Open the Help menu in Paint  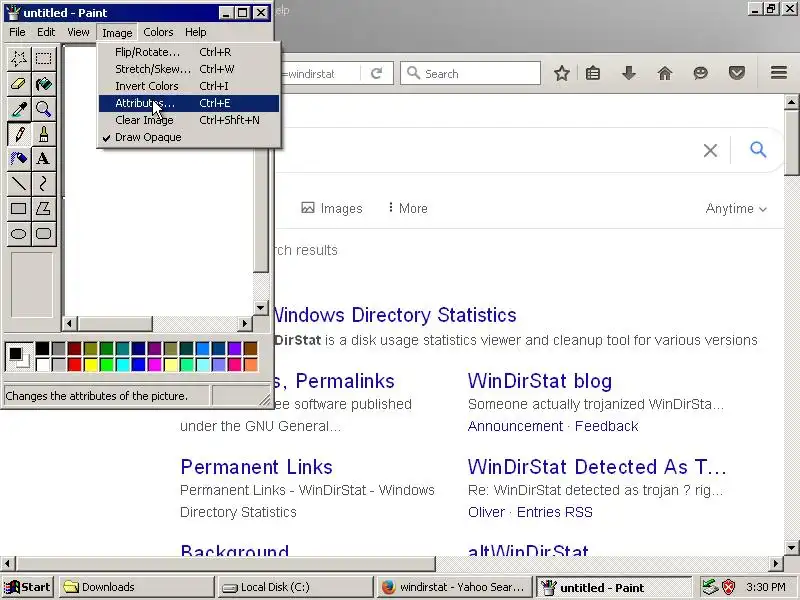pyautogui.click(x=196, y=32)
